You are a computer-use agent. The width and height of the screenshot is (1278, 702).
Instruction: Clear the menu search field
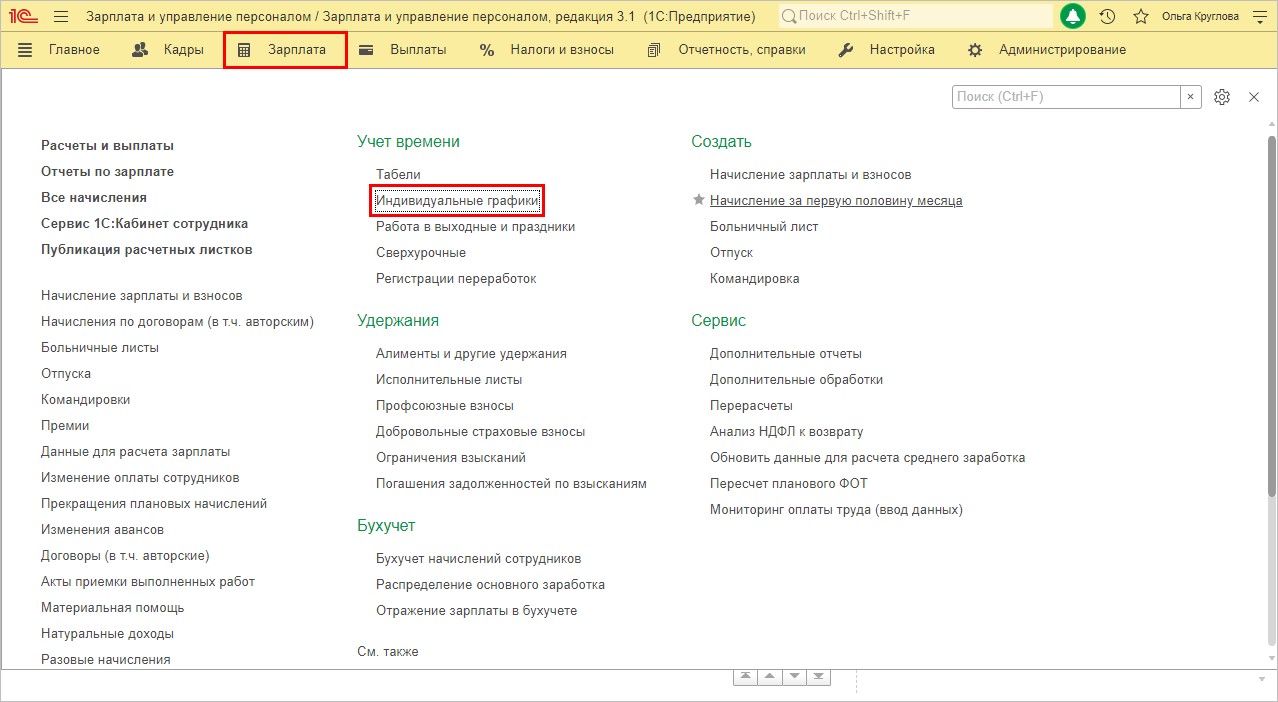pos(1191,97)
